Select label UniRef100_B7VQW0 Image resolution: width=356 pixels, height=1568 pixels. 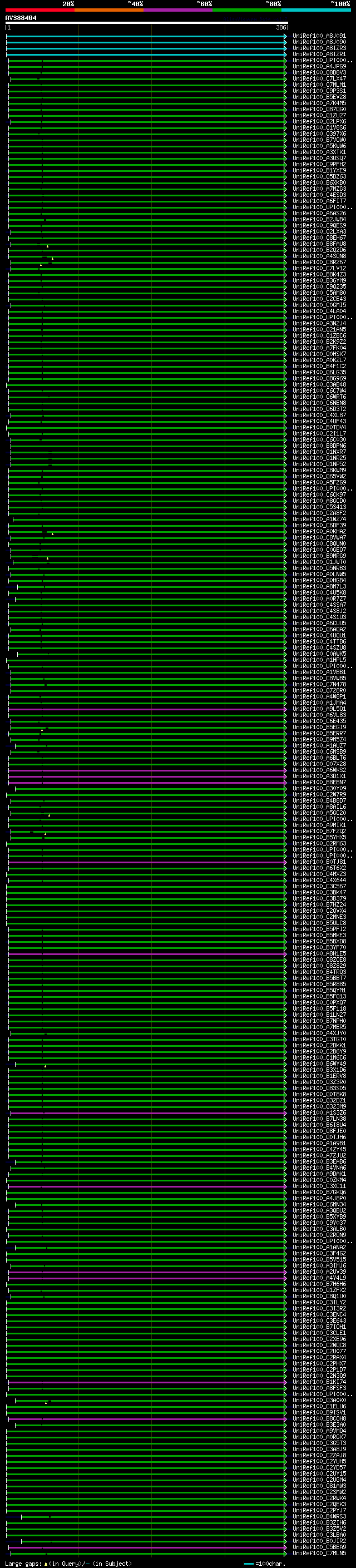319,140
